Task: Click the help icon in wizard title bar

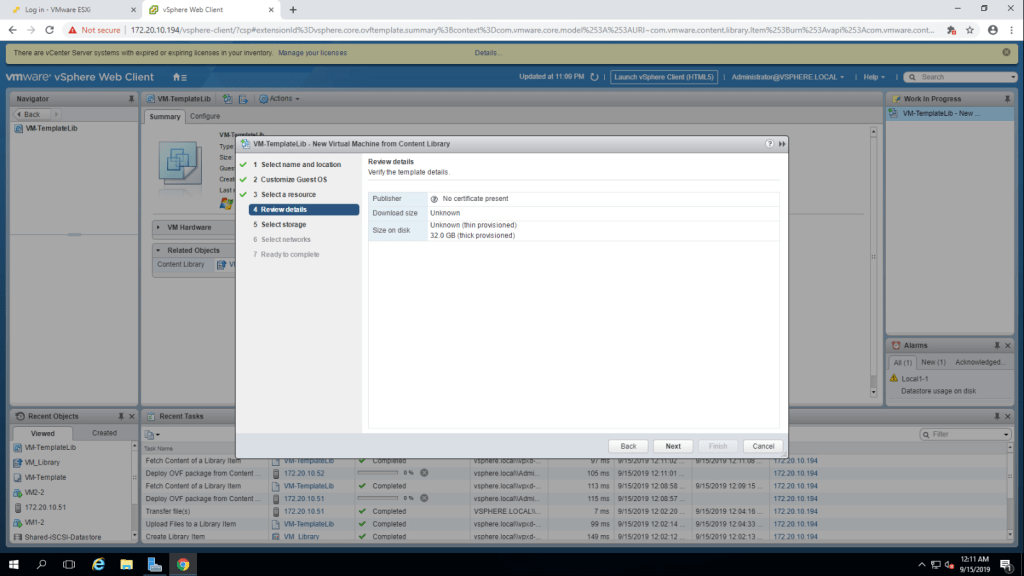Action: click(x=769, y=144)
